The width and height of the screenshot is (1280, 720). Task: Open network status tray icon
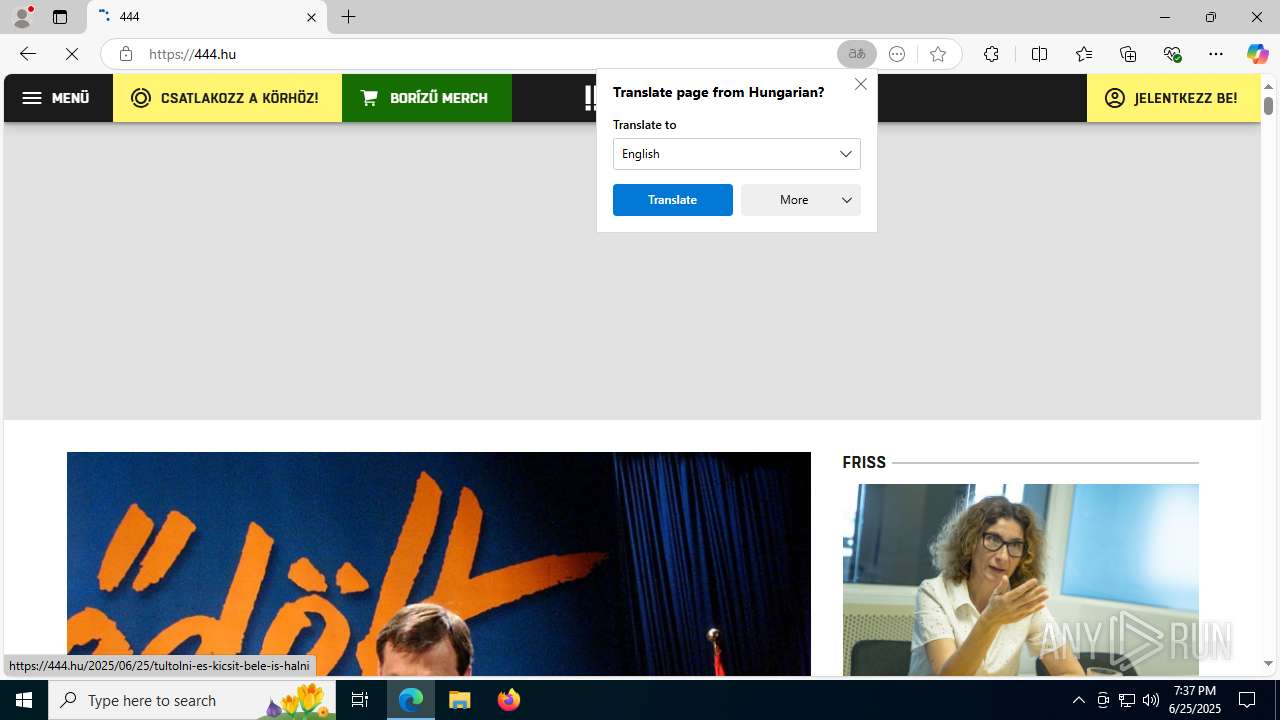1127,700
